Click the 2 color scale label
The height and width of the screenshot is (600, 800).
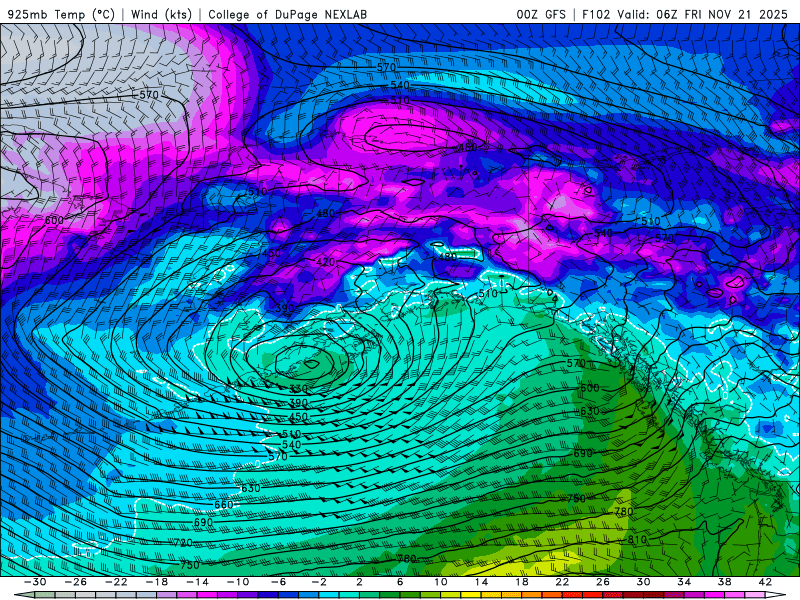coord(359,582)
